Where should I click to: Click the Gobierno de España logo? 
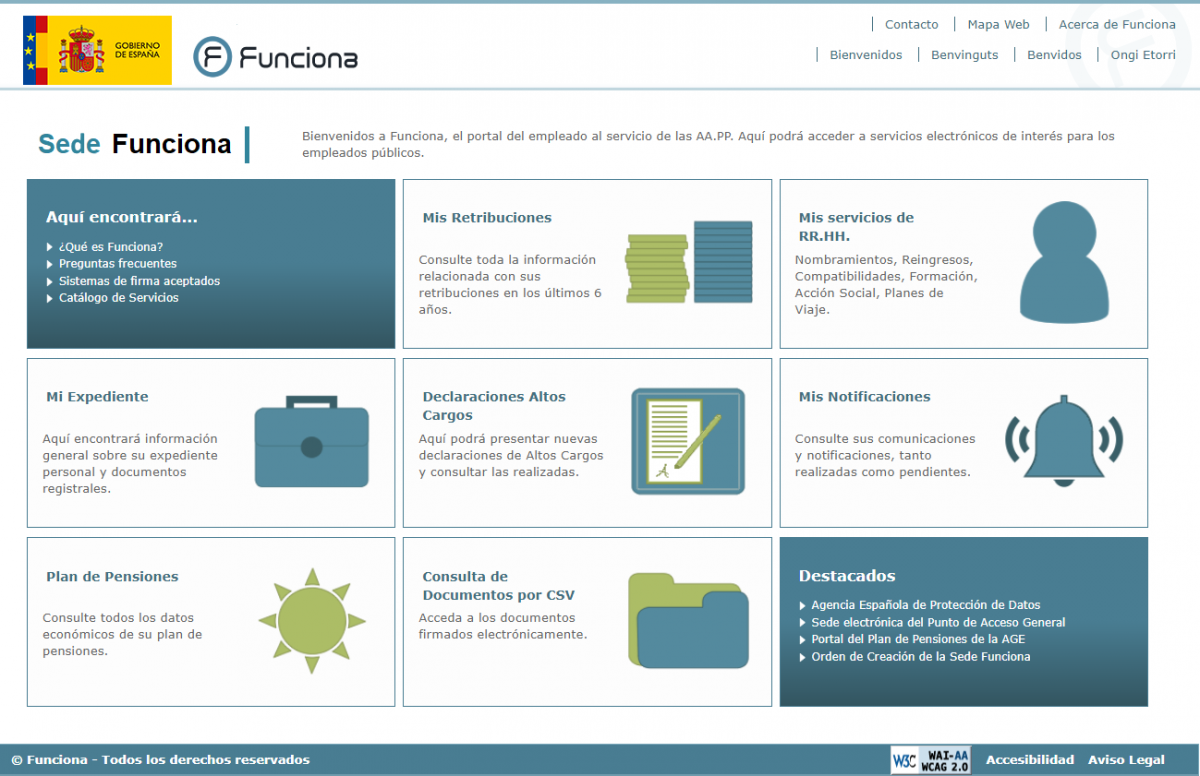coord(97,50)
